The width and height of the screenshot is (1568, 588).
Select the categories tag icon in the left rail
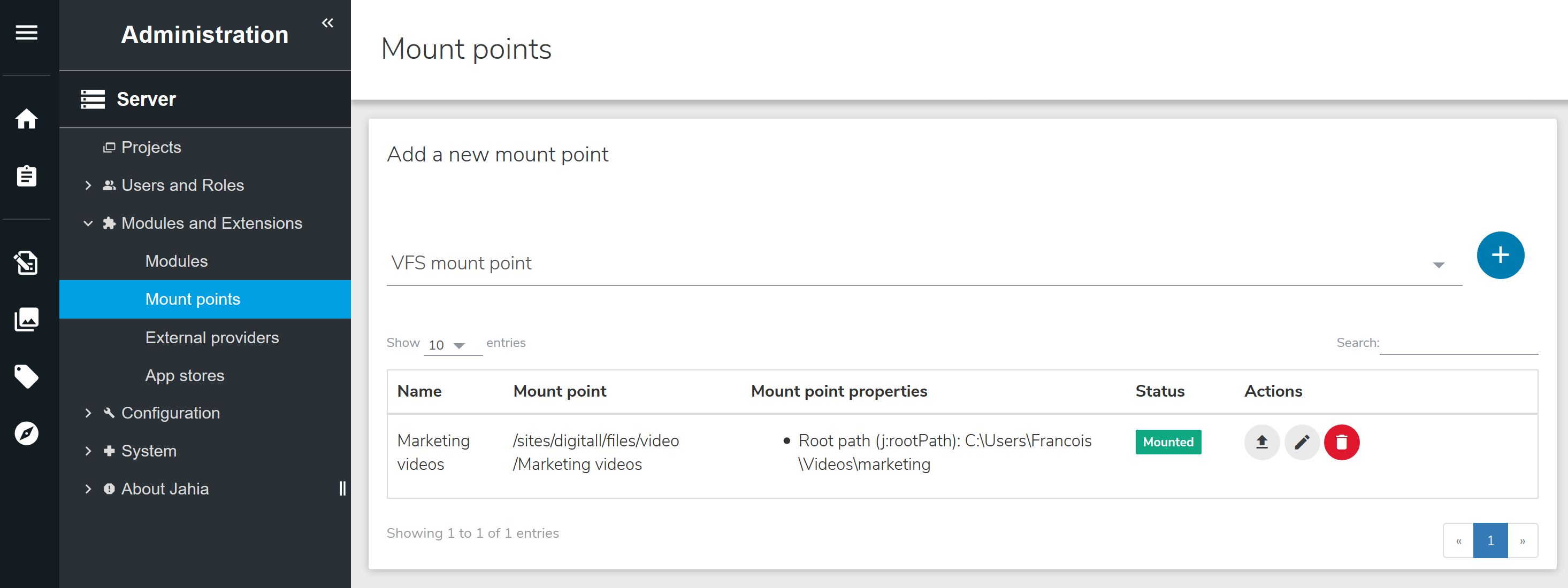tap(26, 376)
